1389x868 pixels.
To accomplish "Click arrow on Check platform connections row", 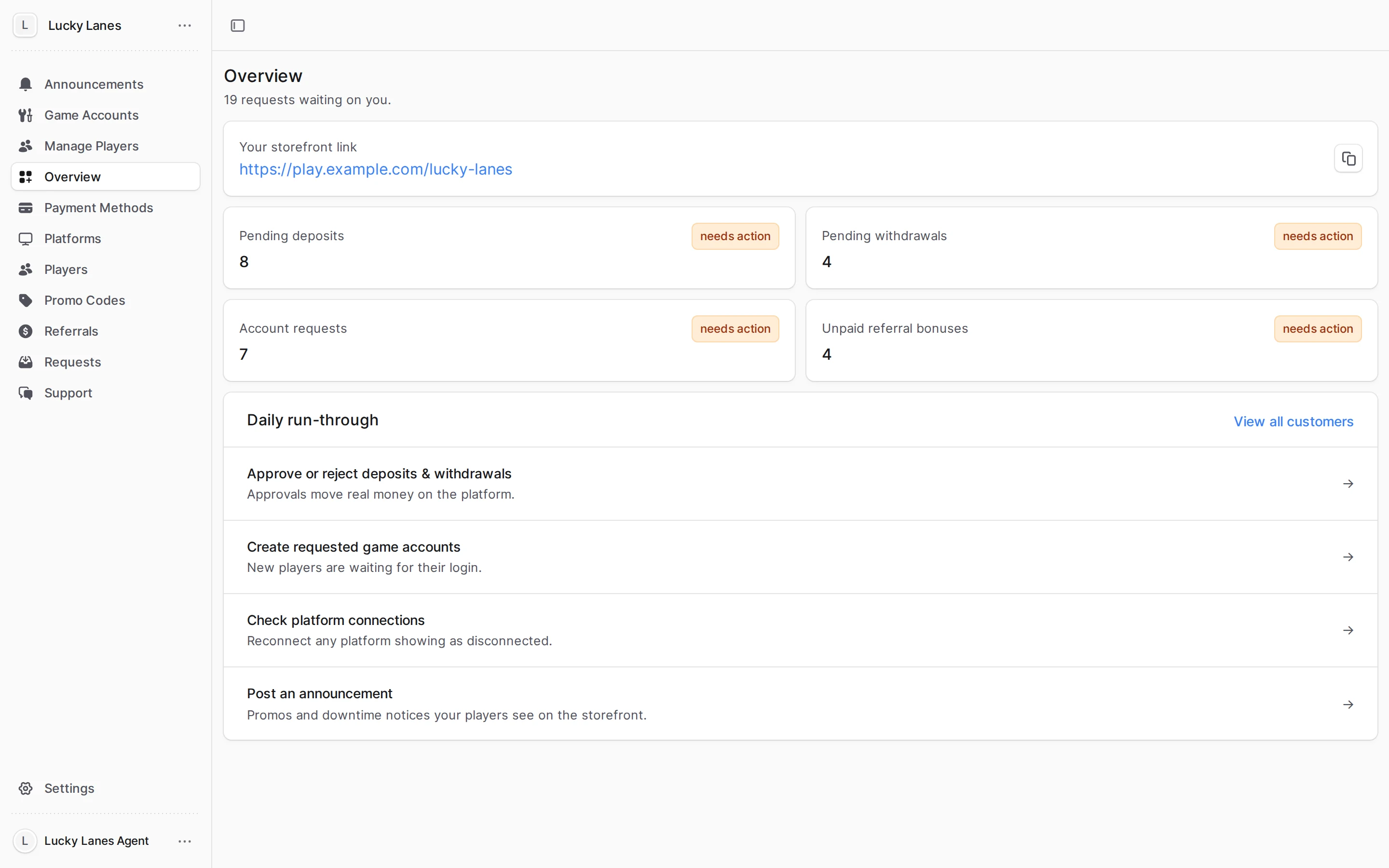I will pos(1348,630).
